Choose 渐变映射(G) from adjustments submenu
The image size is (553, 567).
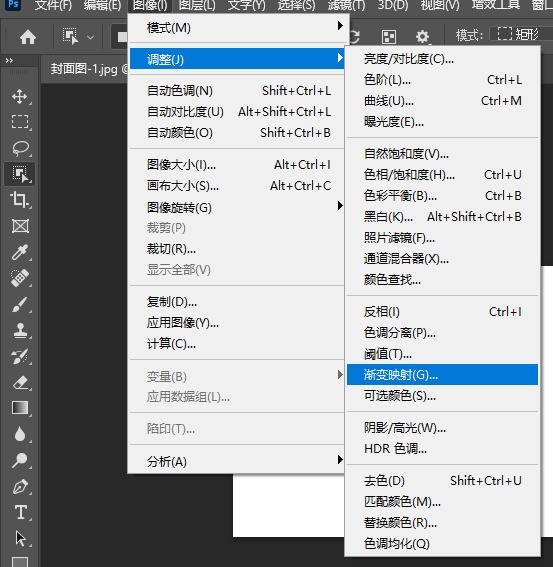pyautogui.click(x=442, y=375)
